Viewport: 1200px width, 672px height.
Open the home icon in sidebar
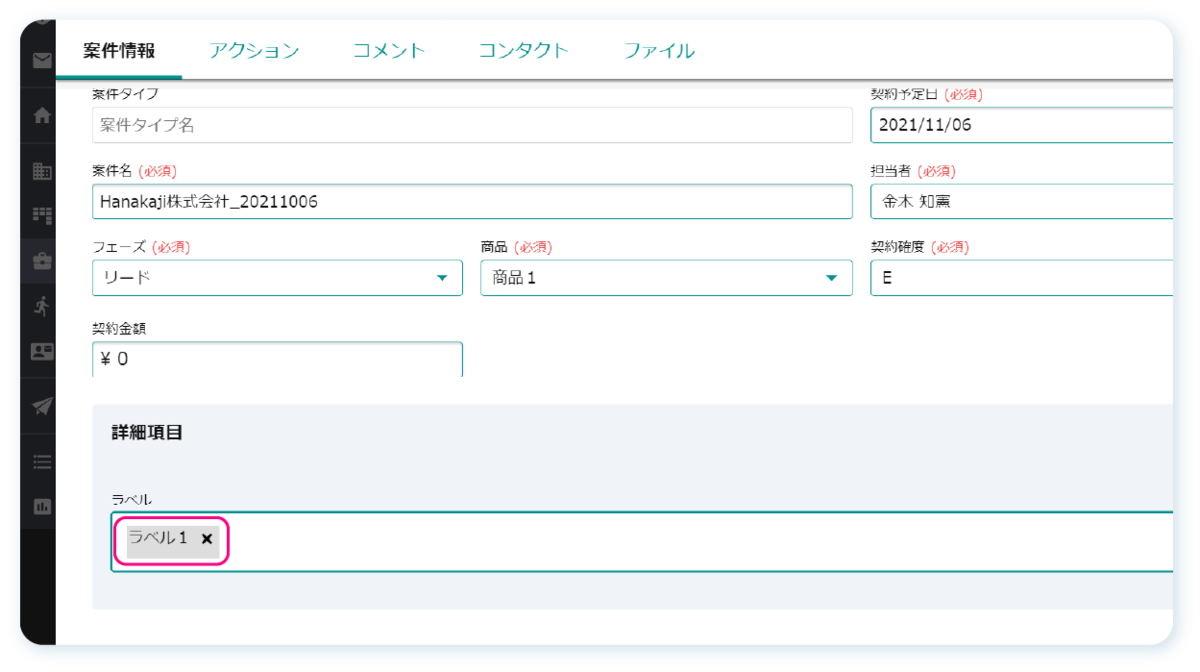point(42,116)
